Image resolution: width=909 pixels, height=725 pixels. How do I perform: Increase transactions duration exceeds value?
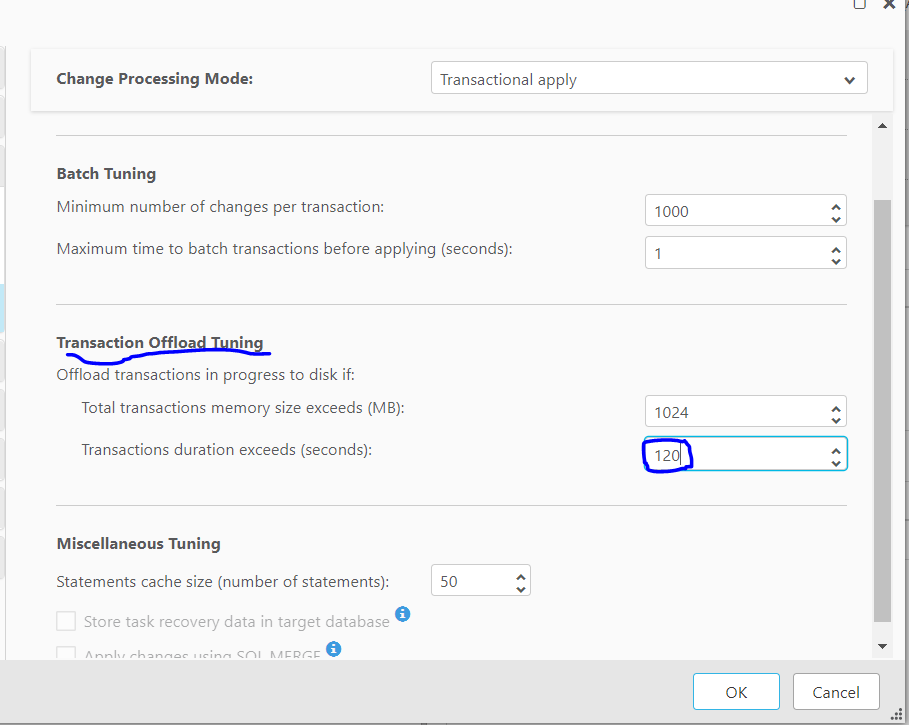[836, 448]
